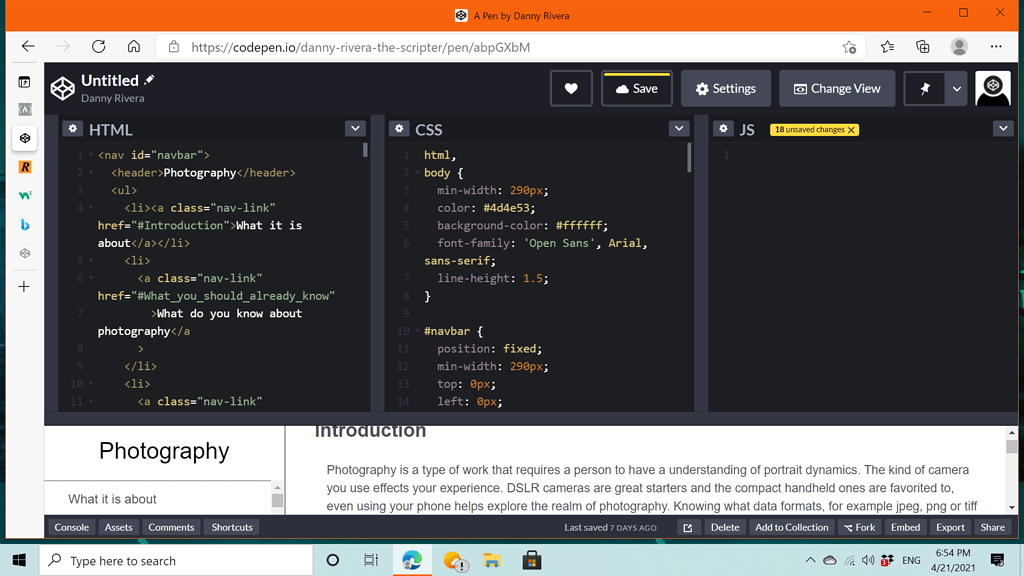
Task: Select the heart icon to love this Pen
Action: (x=571, y=88)
